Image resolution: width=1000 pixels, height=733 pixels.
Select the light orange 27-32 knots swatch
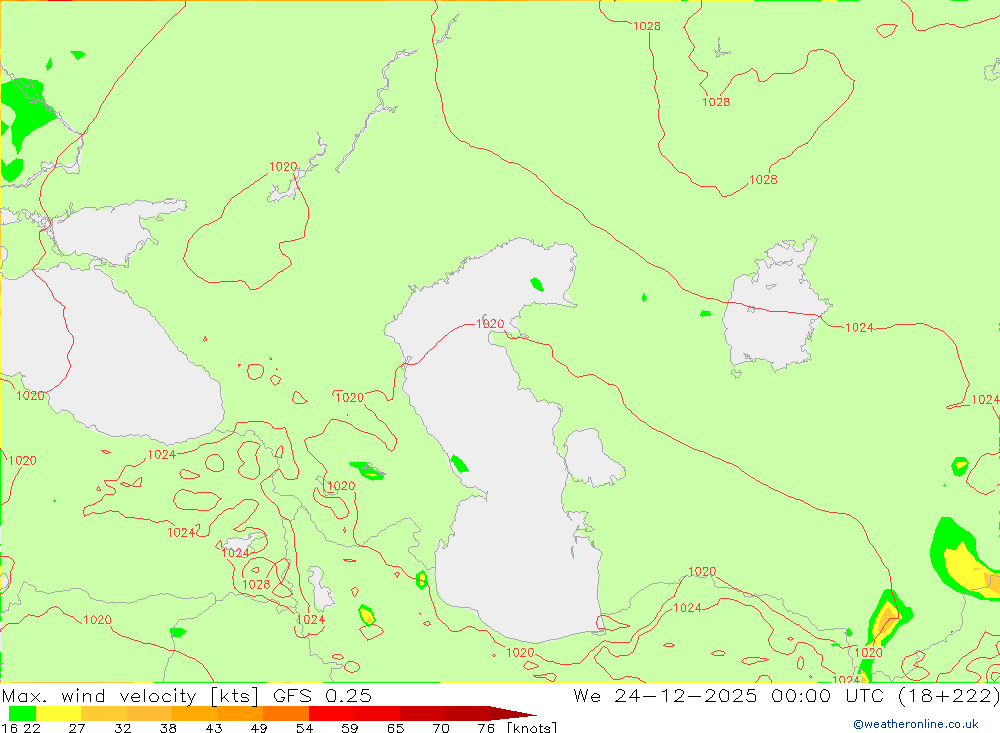coord(104,713)
